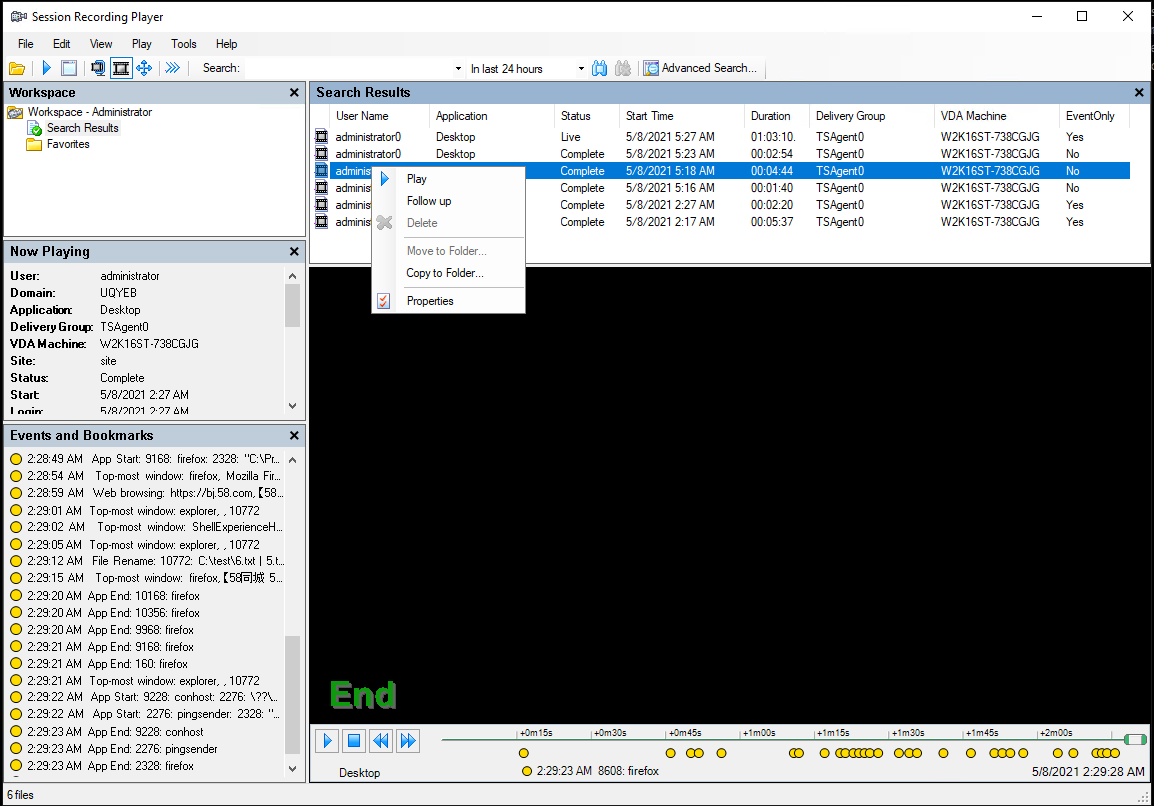Select the Favorites folder in the Workspace tree
1154x806 pixels.
(67, 144)
